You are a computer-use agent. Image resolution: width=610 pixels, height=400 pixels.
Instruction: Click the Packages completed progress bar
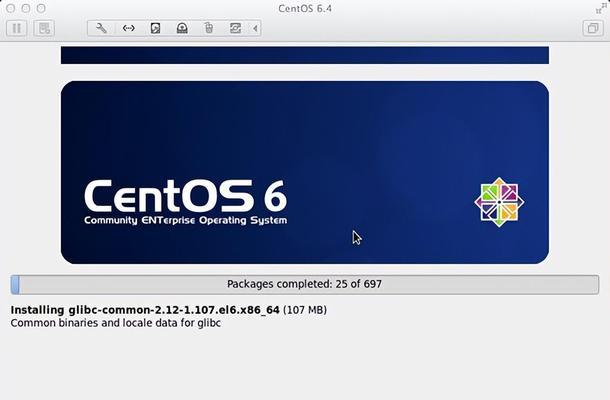coord(305,284)
